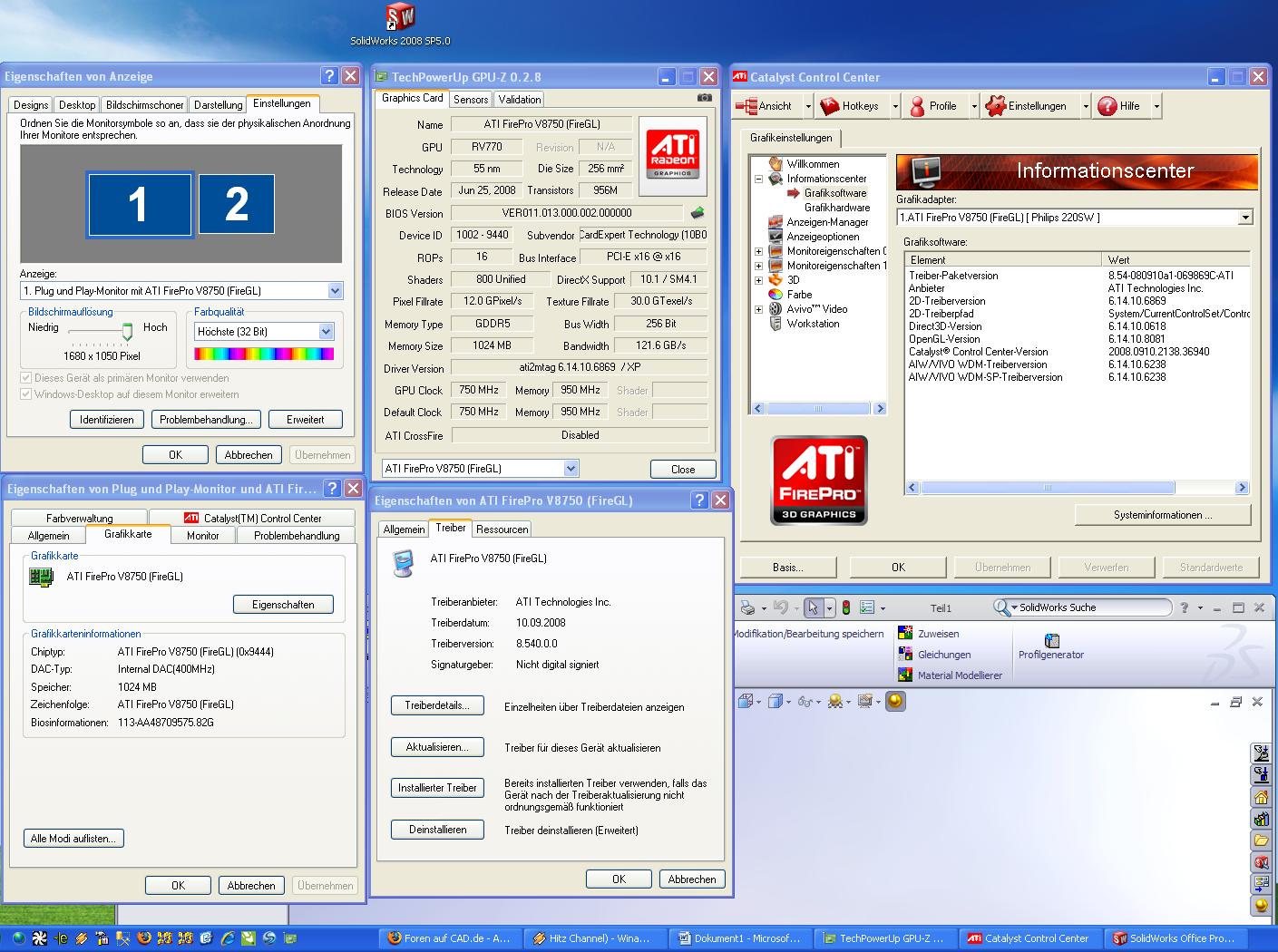Click the Close button in GPU-Z
The height and width of the screenshot is (952, 1278).
point(683,470)
